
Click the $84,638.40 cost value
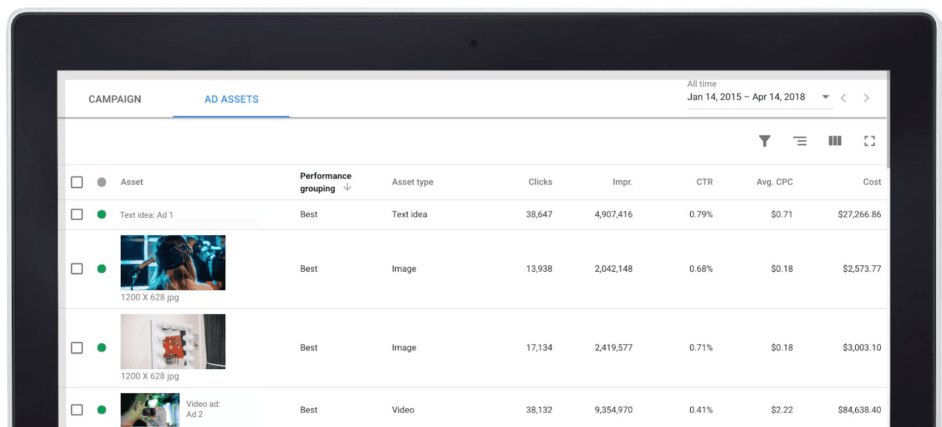tap(860, 410)
